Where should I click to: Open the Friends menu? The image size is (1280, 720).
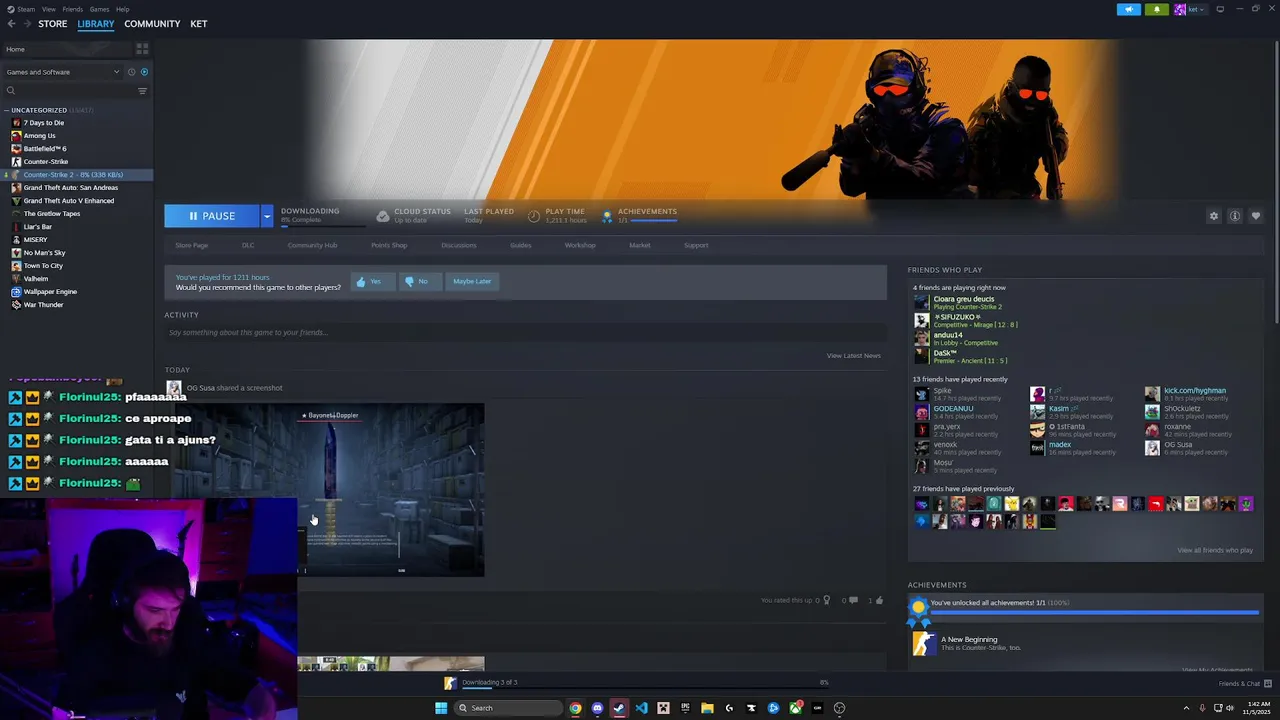click(x=73, y=9)
